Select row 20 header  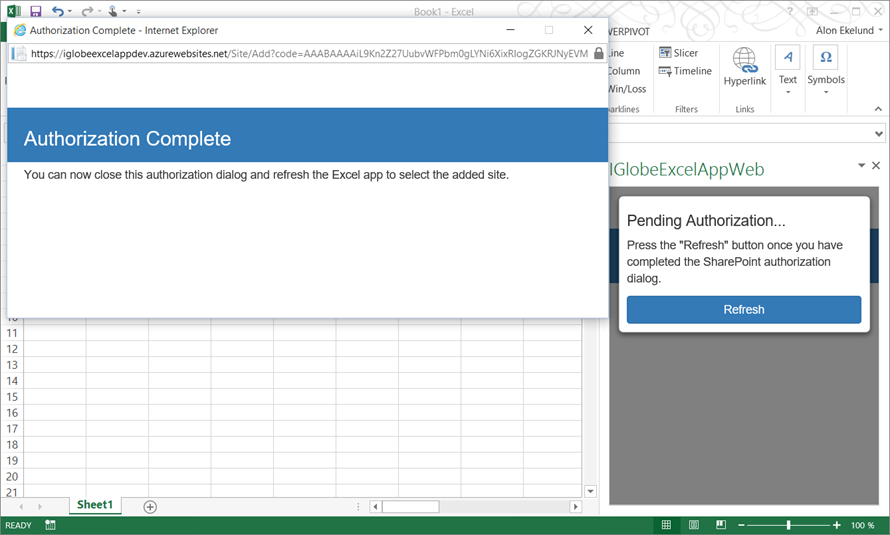(x=12, y=476)
